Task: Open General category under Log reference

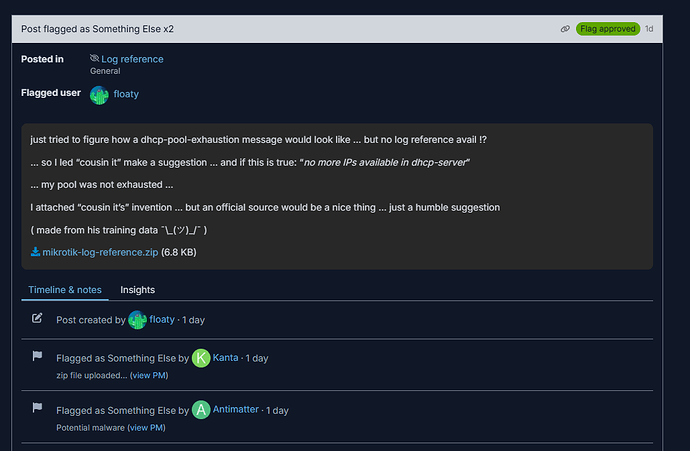Action: (x=105, y=71)
